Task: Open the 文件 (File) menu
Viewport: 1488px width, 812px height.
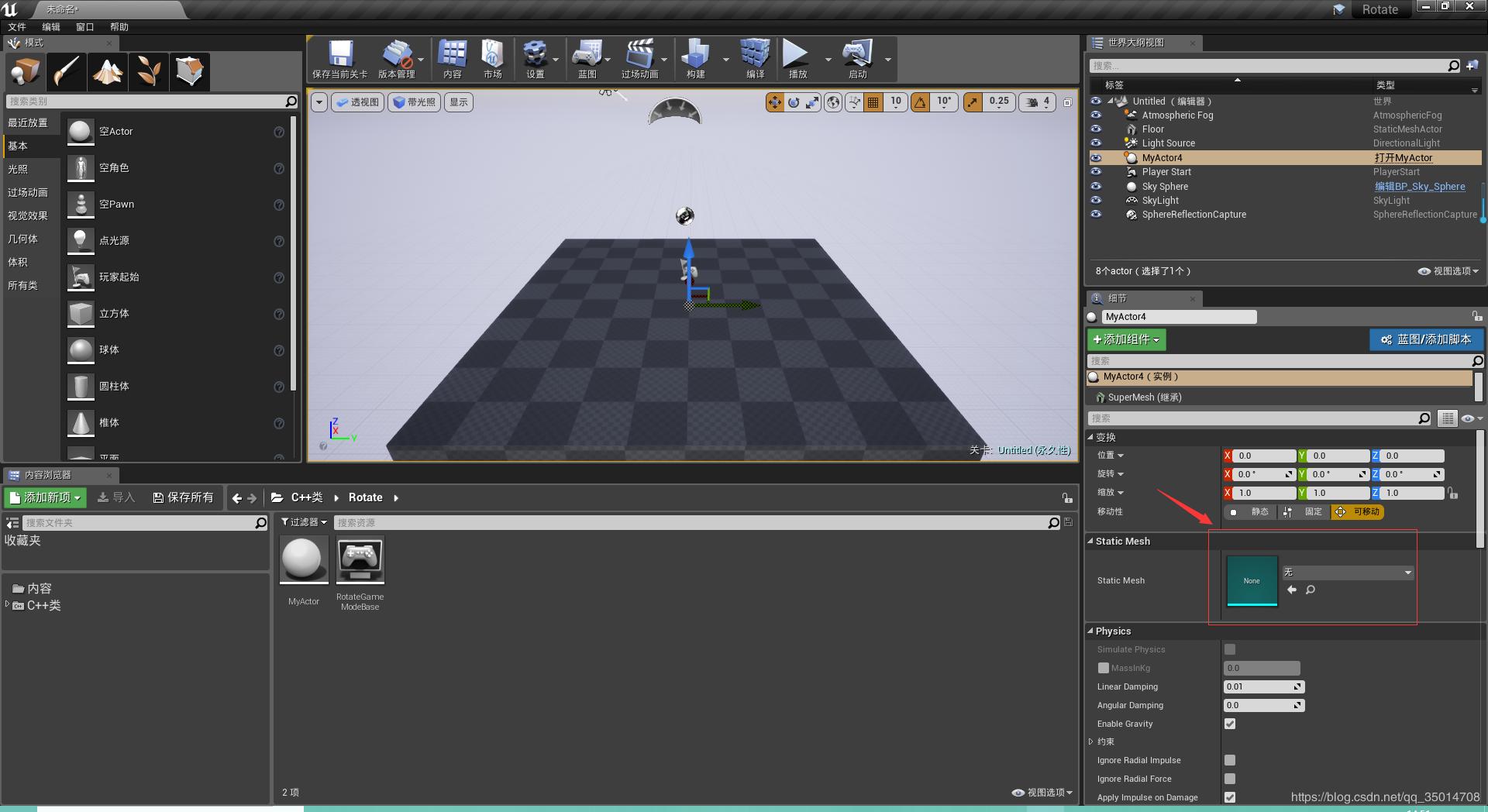Action: pyautogui.click(x=17, y=27)
